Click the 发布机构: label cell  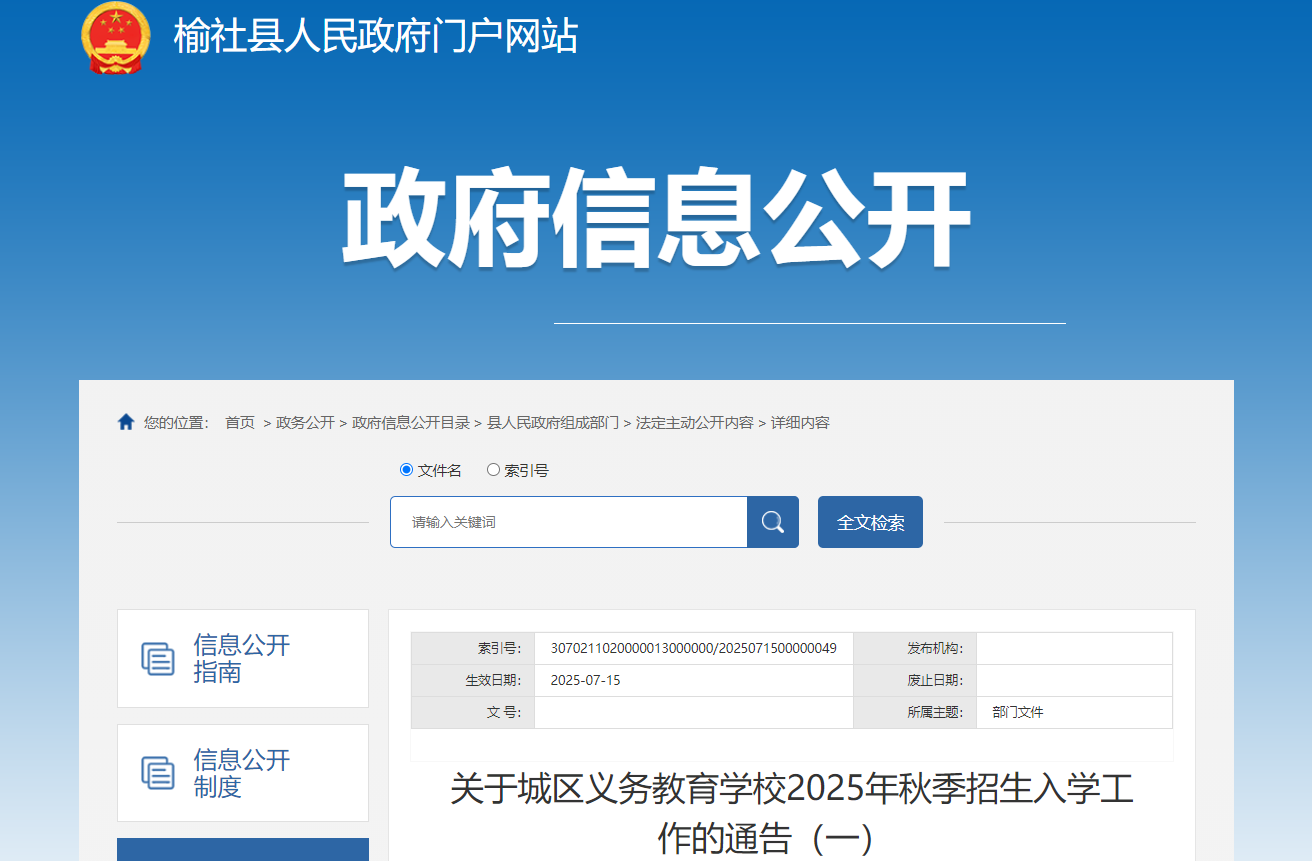coord(915,649)
